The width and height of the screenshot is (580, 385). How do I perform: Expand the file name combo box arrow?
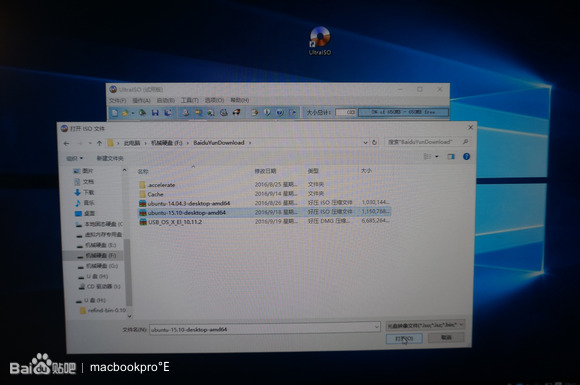(376, 327)
